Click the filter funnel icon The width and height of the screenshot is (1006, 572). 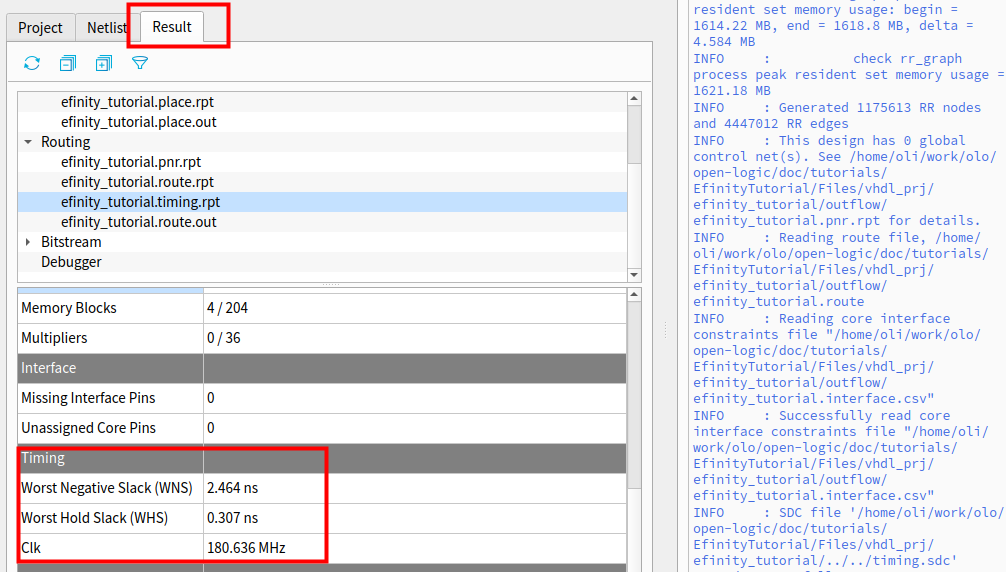point(140,63)
